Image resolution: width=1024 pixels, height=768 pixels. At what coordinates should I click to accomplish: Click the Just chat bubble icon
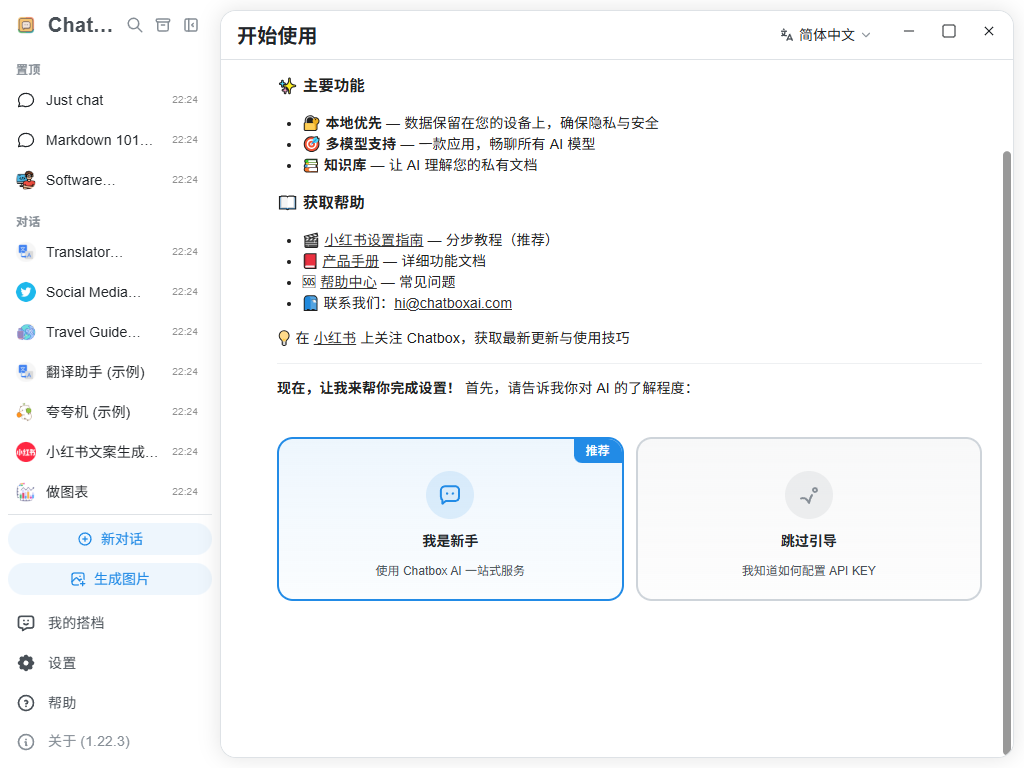click(x=25, y=100)
